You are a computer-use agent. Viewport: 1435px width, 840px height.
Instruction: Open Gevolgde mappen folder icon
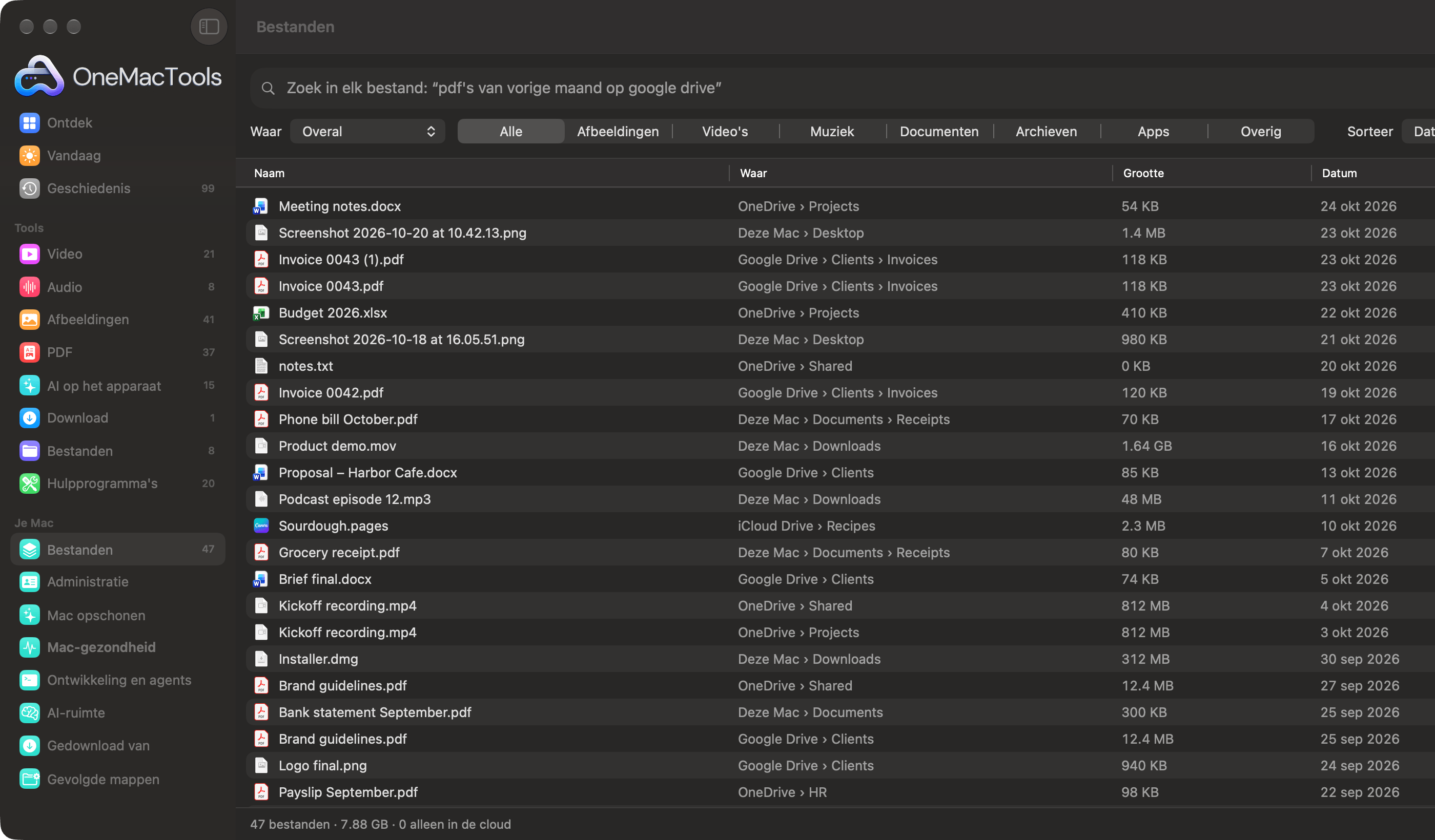click(x=30, y=779)
